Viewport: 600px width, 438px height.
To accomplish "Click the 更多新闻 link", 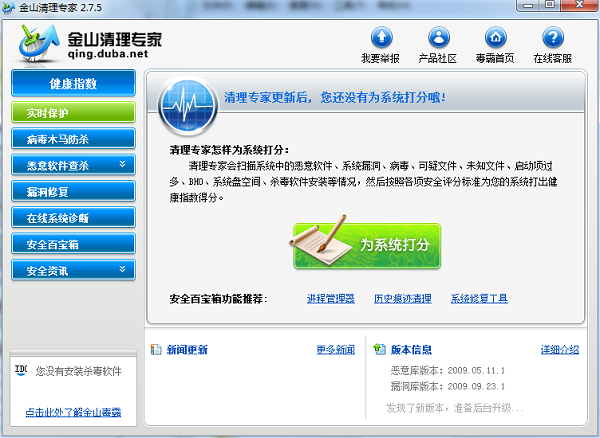I will coord(336,350).
